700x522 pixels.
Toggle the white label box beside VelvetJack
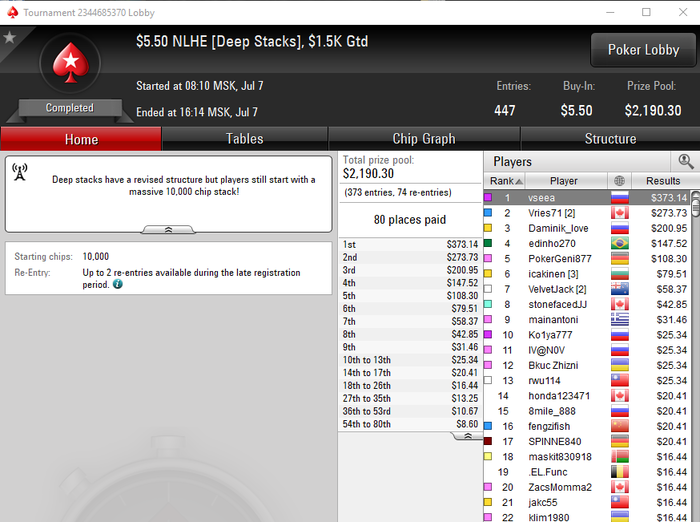coord(488,289)
